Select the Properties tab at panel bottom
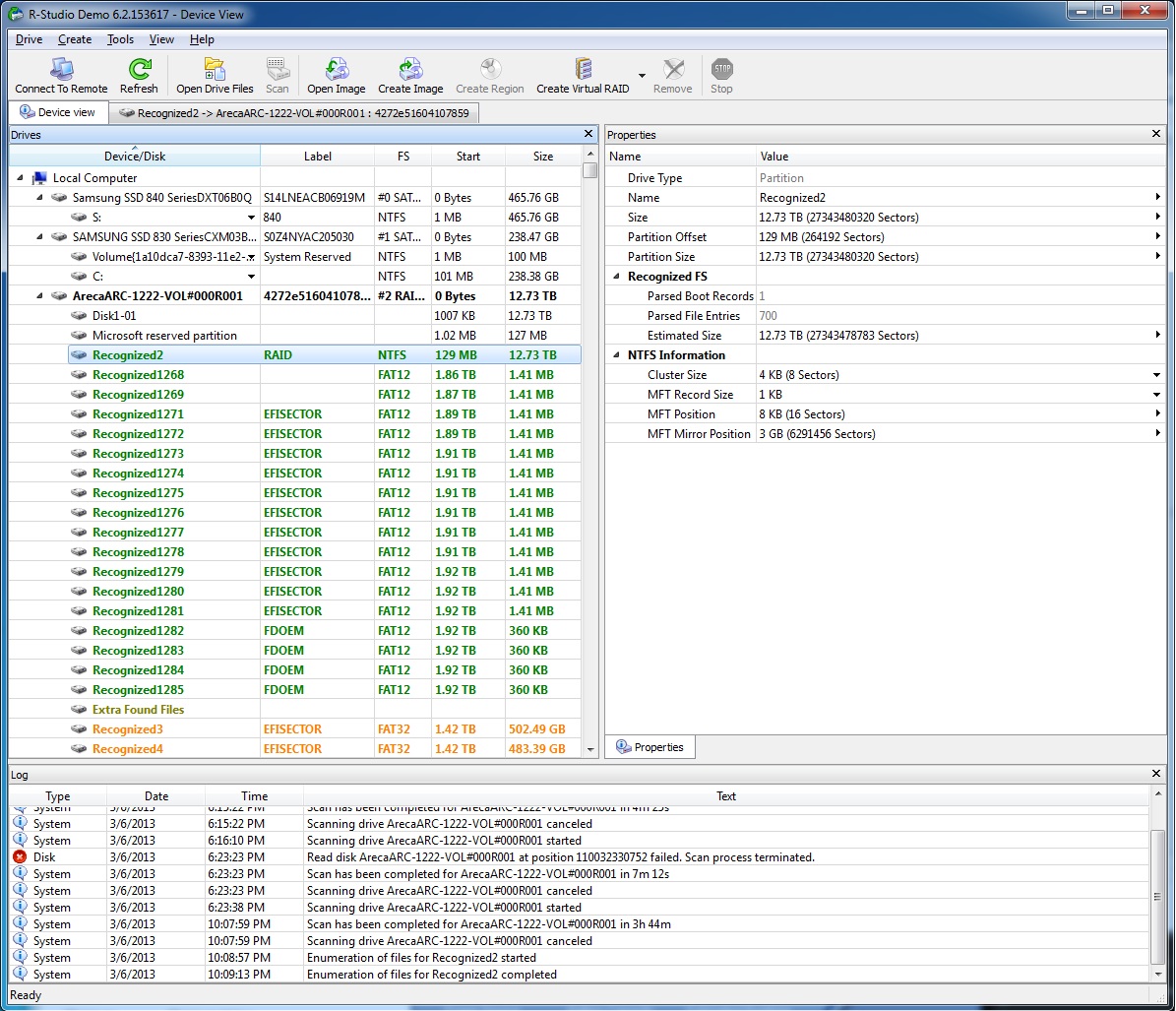 pos(650,747)
